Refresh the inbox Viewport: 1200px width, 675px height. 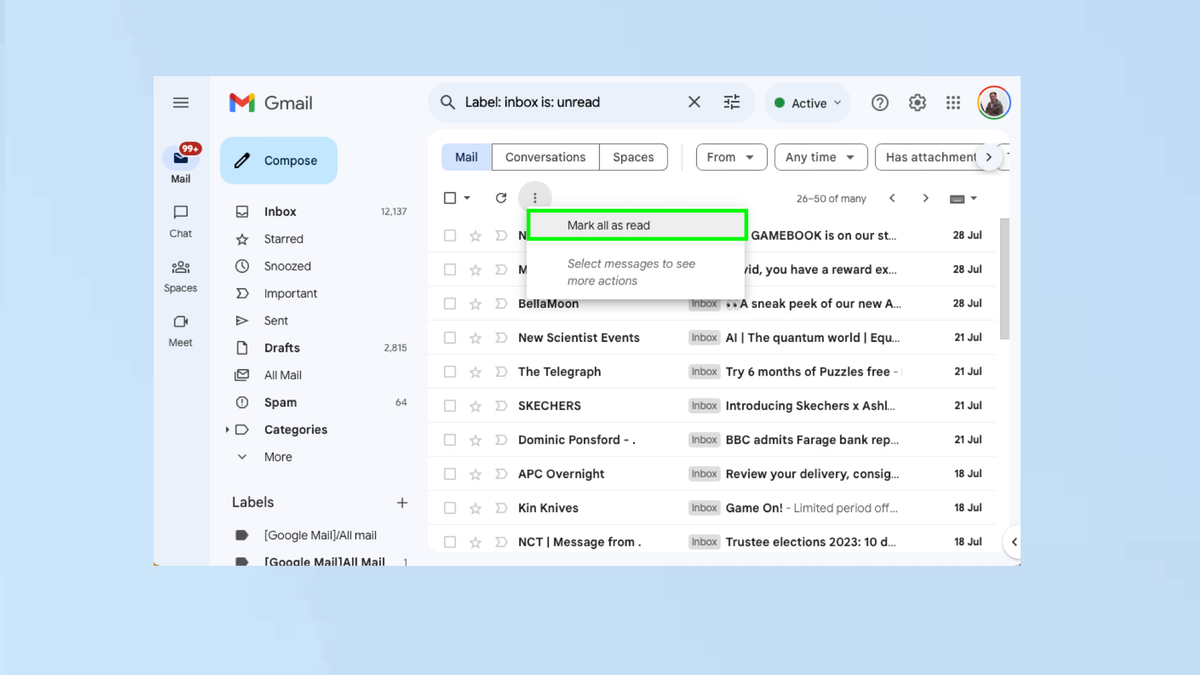pyautogui.click(x=500, y=197)
